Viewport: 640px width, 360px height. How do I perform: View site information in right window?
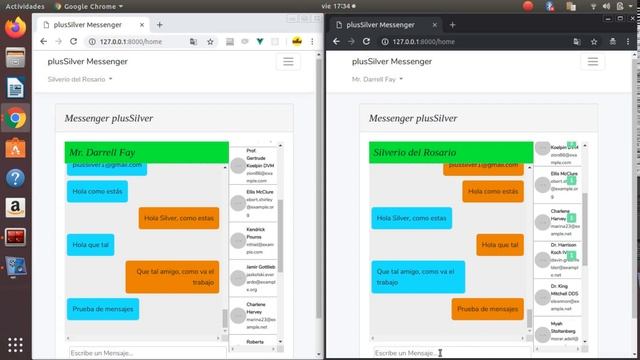coord(385,42)
